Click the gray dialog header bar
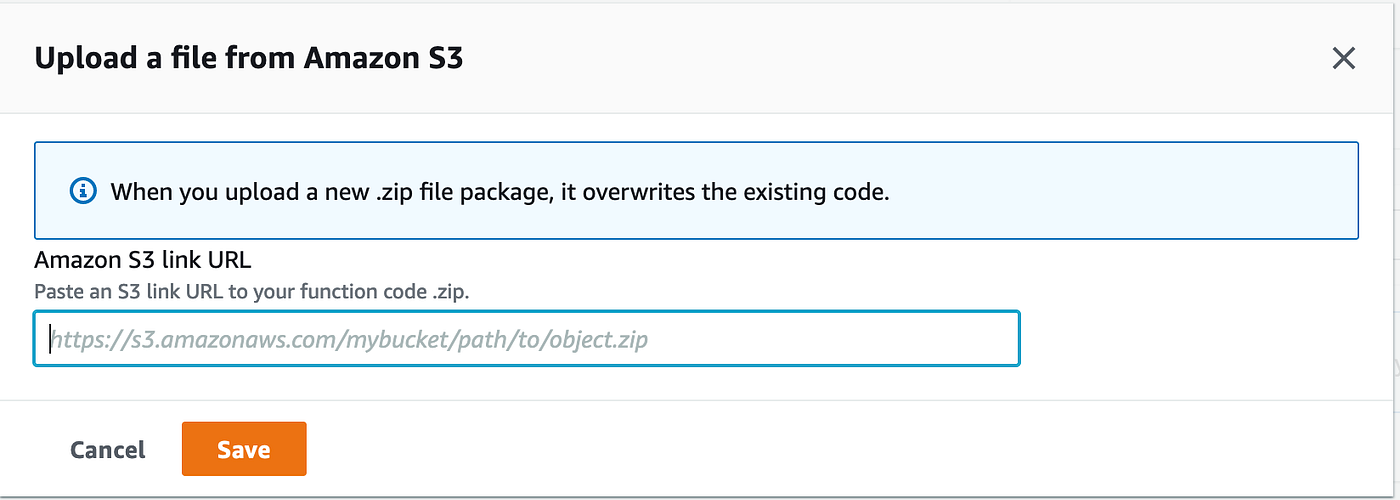The image size is (1400, 500). [850, 58]
